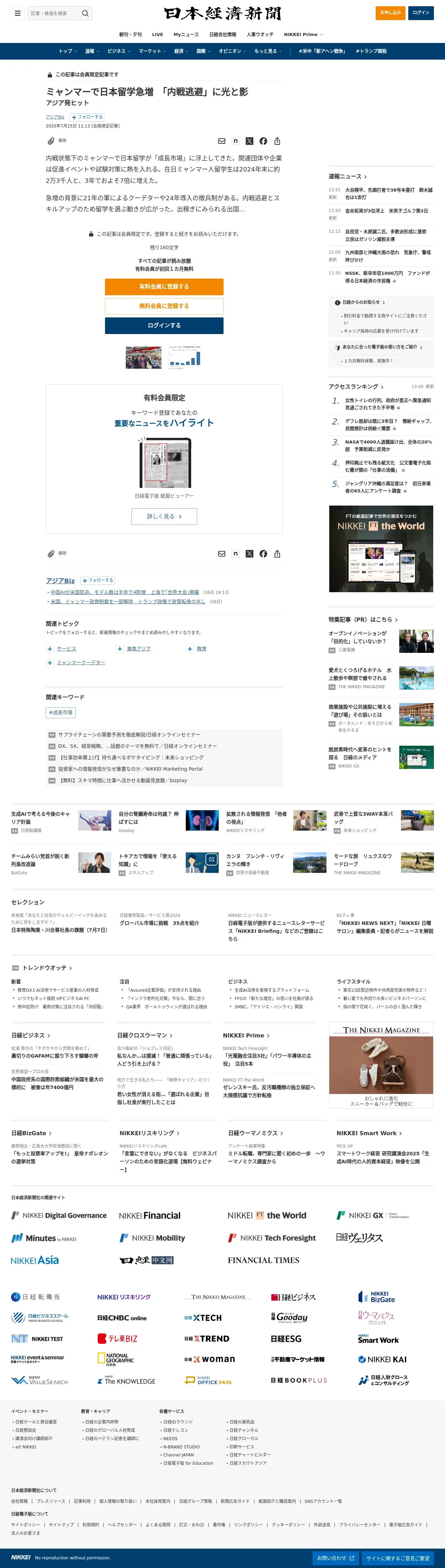Open FINANCIAL TIMES logo link

click(x=264, y=1260)
